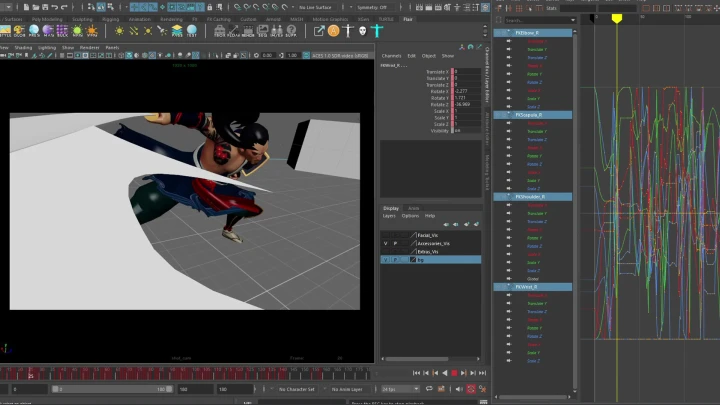Open the Shading menu in the viewport panel

coord(23,47)
